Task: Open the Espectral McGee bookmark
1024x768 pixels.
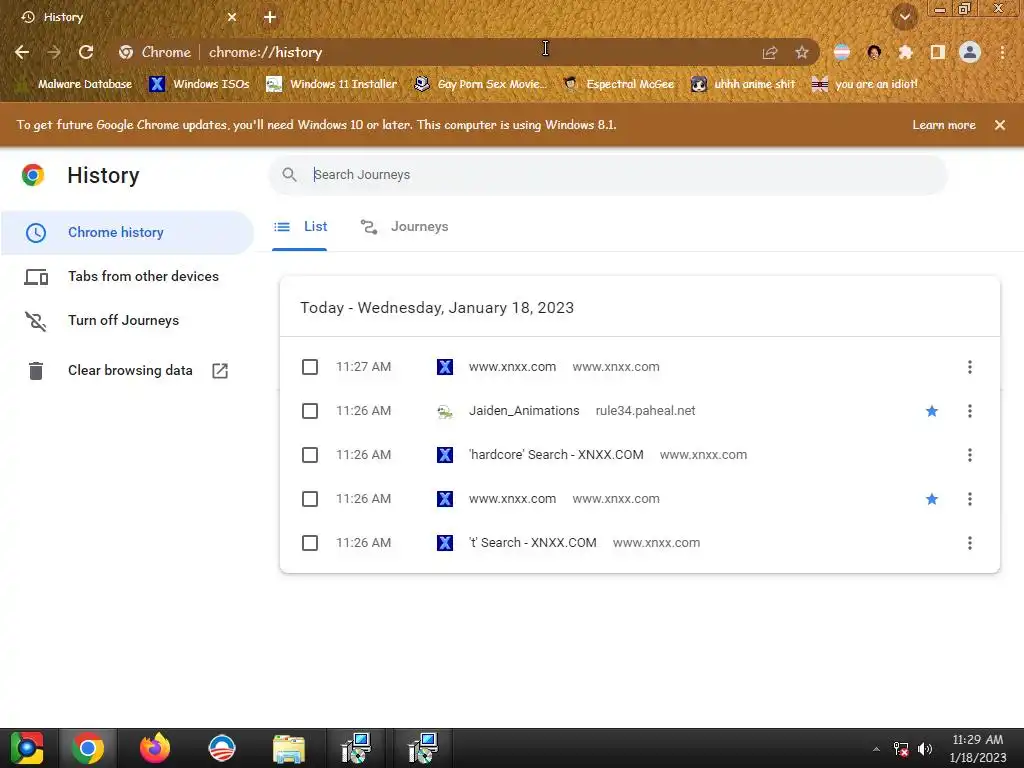Action: tap(618, 84)
